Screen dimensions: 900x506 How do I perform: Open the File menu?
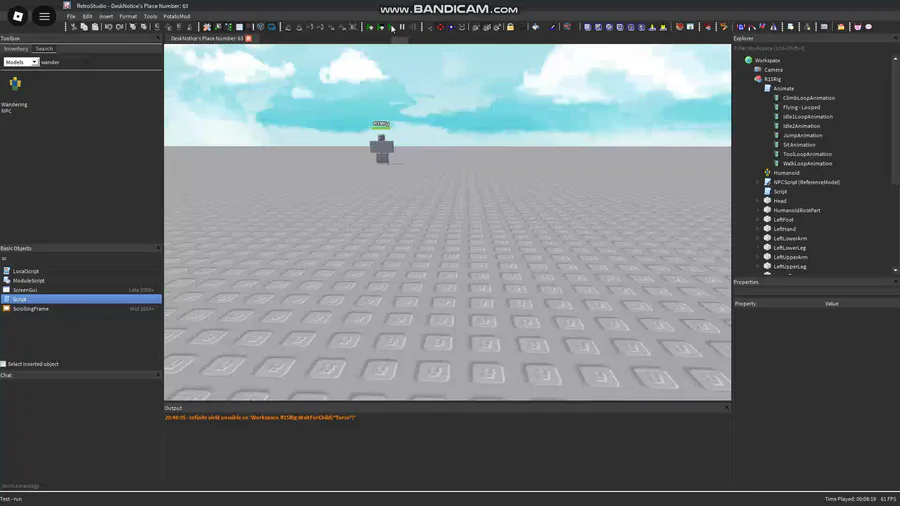tap(71, 17)
